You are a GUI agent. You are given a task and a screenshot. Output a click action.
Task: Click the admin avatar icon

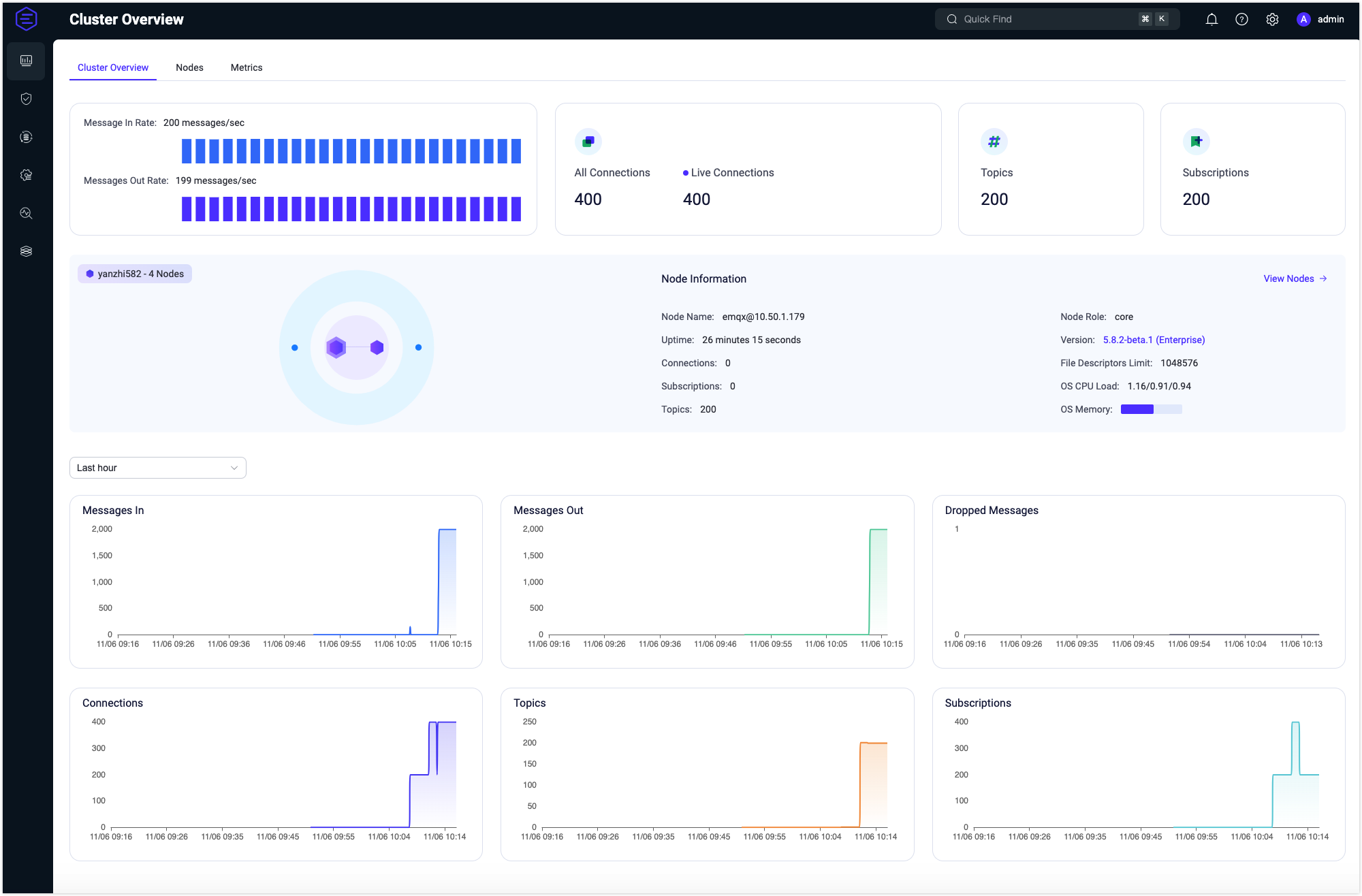pyautogui.click(x=1303, y=19)
